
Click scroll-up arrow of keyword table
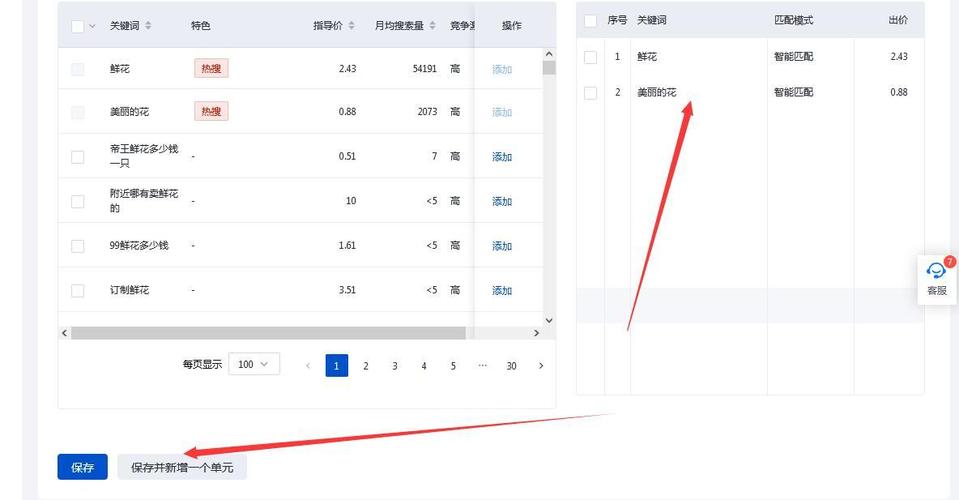coord(549,54)
